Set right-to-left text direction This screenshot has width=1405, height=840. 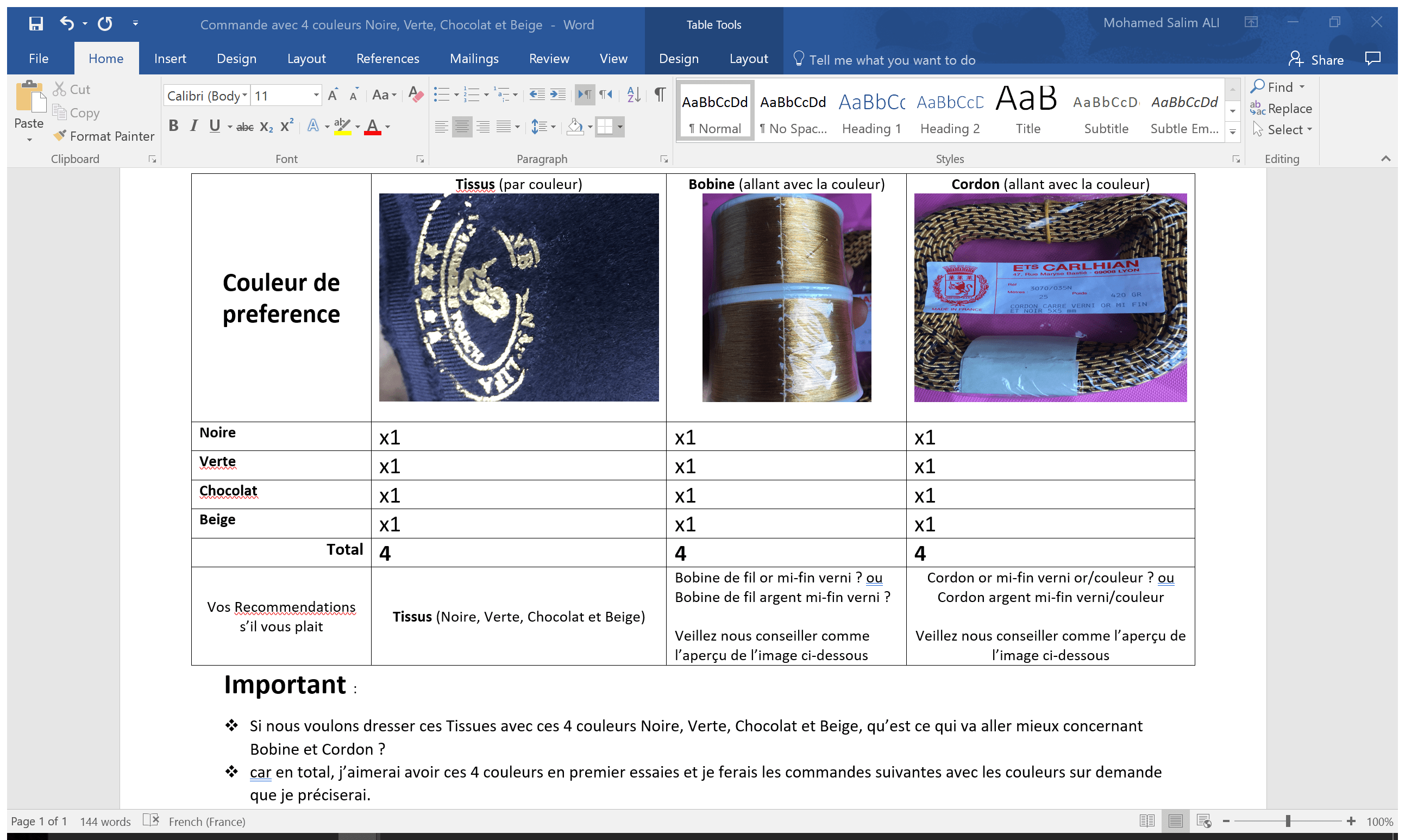pos(605,95)
